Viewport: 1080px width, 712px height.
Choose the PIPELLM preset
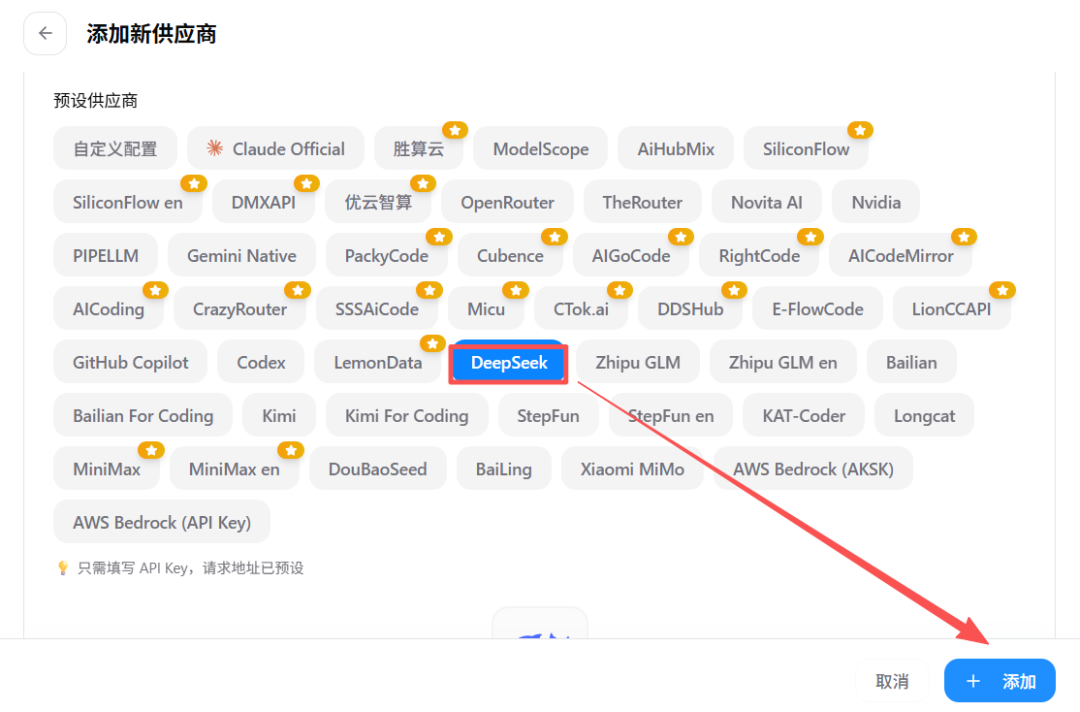(x=105, y=255)
